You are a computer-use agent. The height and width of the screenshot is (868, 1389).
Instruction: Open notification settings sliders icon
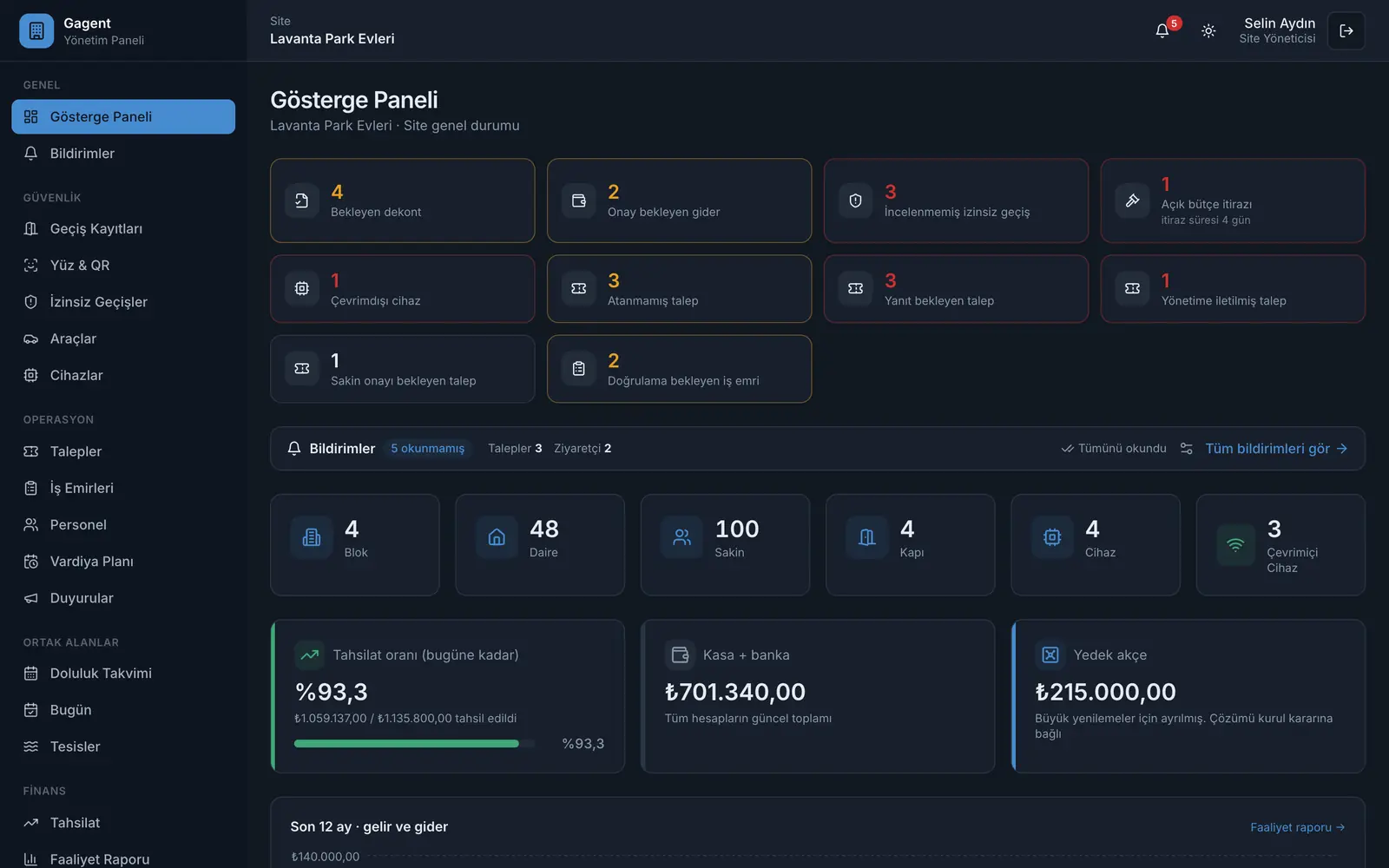click(1187, 449)
